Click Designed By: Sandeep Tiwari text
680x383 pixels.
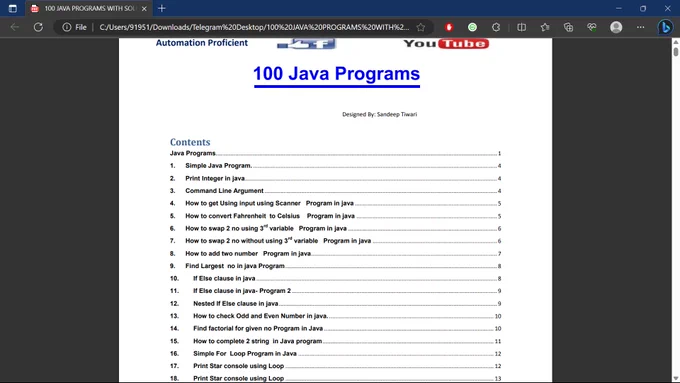(379, 114)
